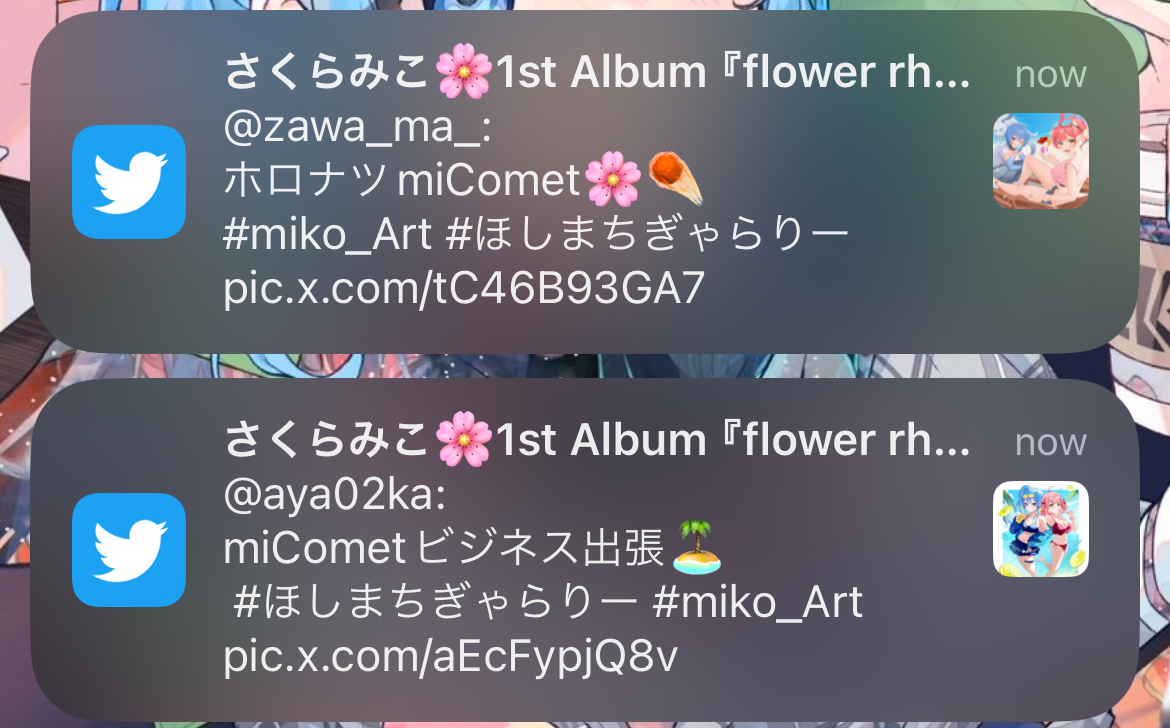
Task: Tap the Twitter icon on the @zawa_ma_ notification
Action: 129,182
